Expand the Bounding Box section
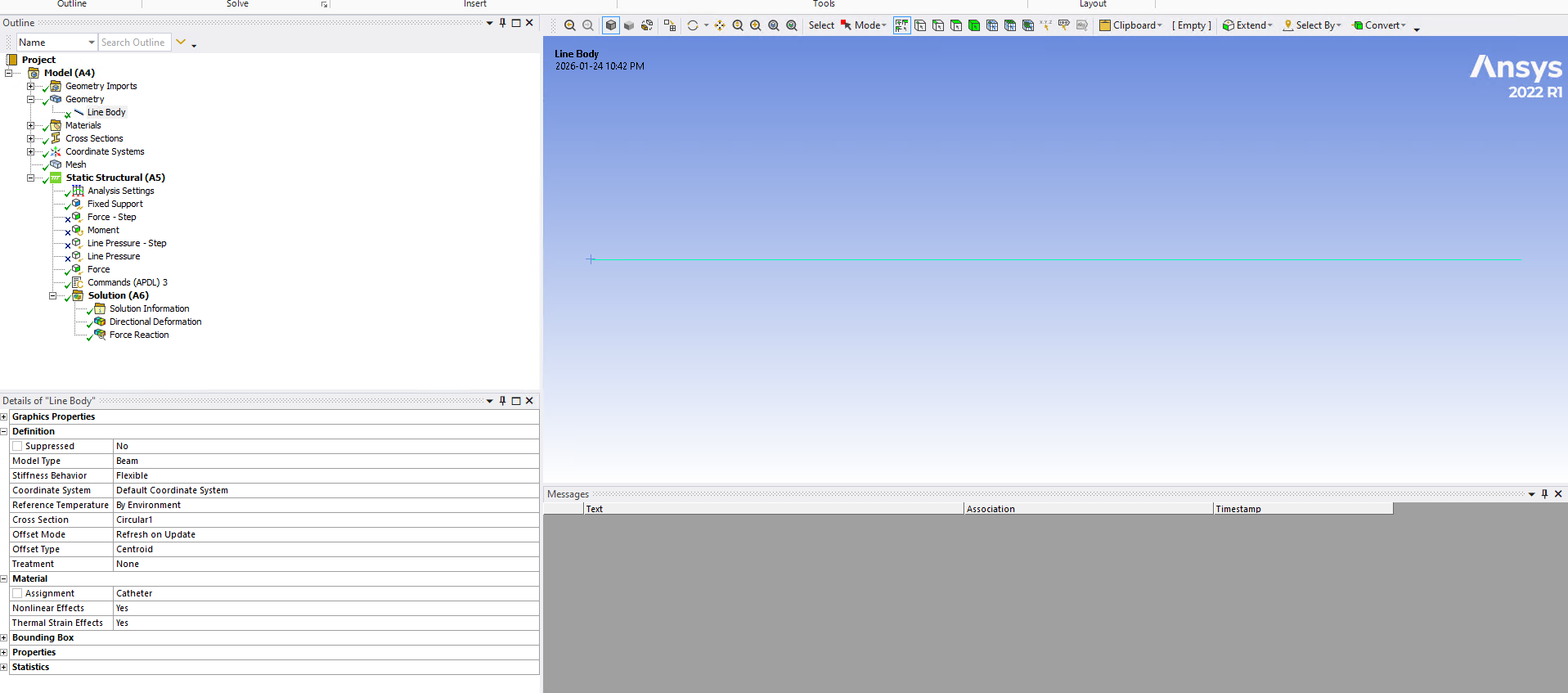Viewport: 1568px width, 693px height. click(x=4, y=637)
